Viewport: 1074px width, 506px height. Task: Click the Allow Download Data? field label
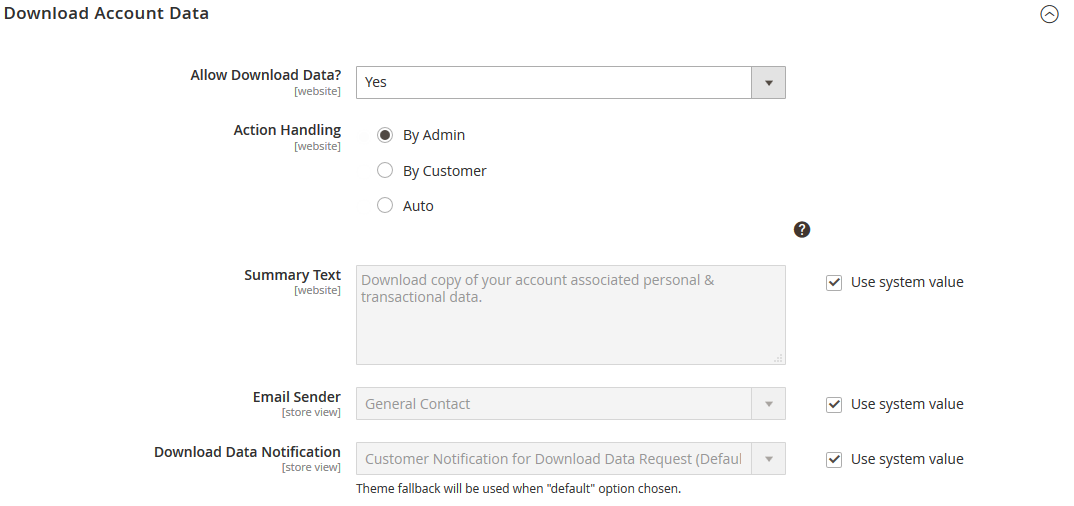[265, 75]
